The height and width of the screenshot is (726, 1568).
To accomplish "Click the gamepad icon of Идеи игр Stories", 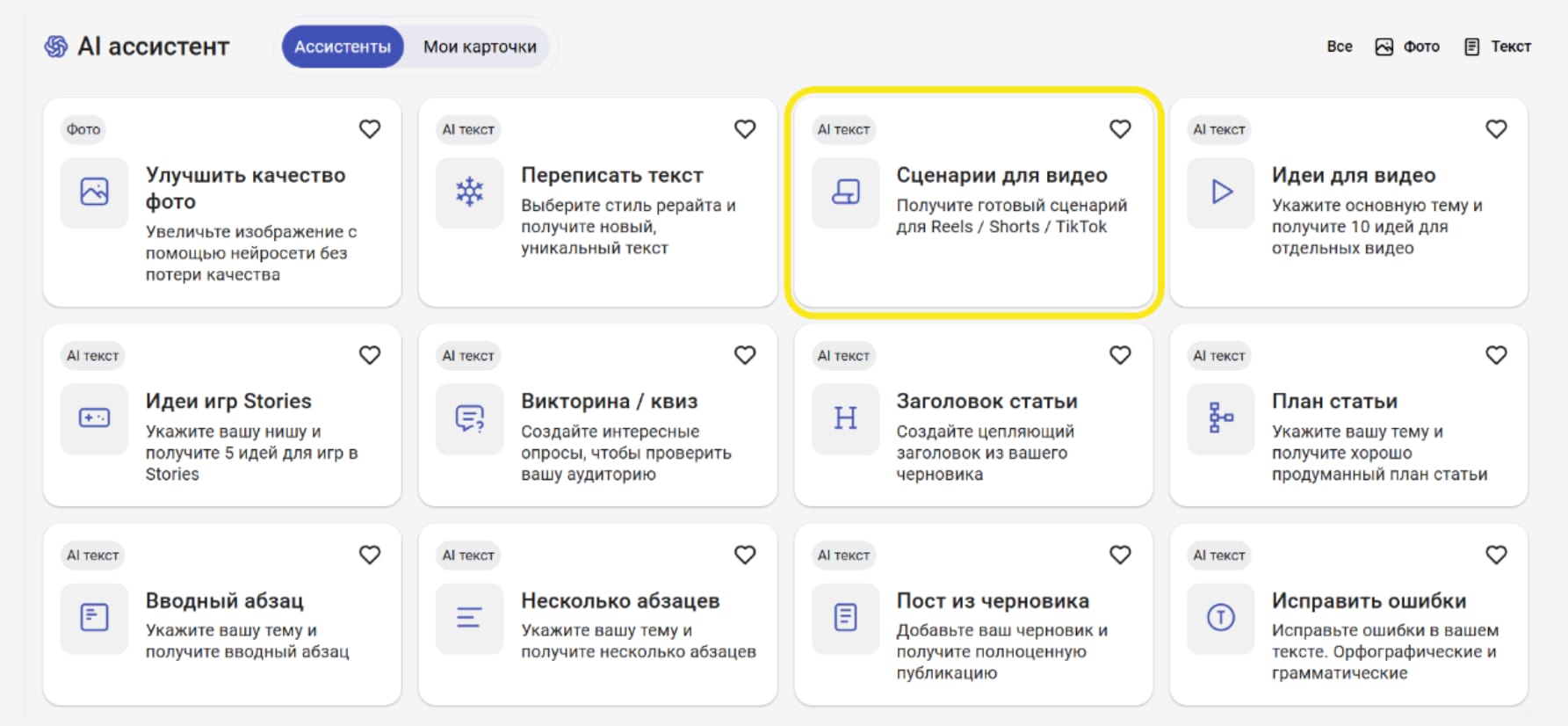I will 94,418.
